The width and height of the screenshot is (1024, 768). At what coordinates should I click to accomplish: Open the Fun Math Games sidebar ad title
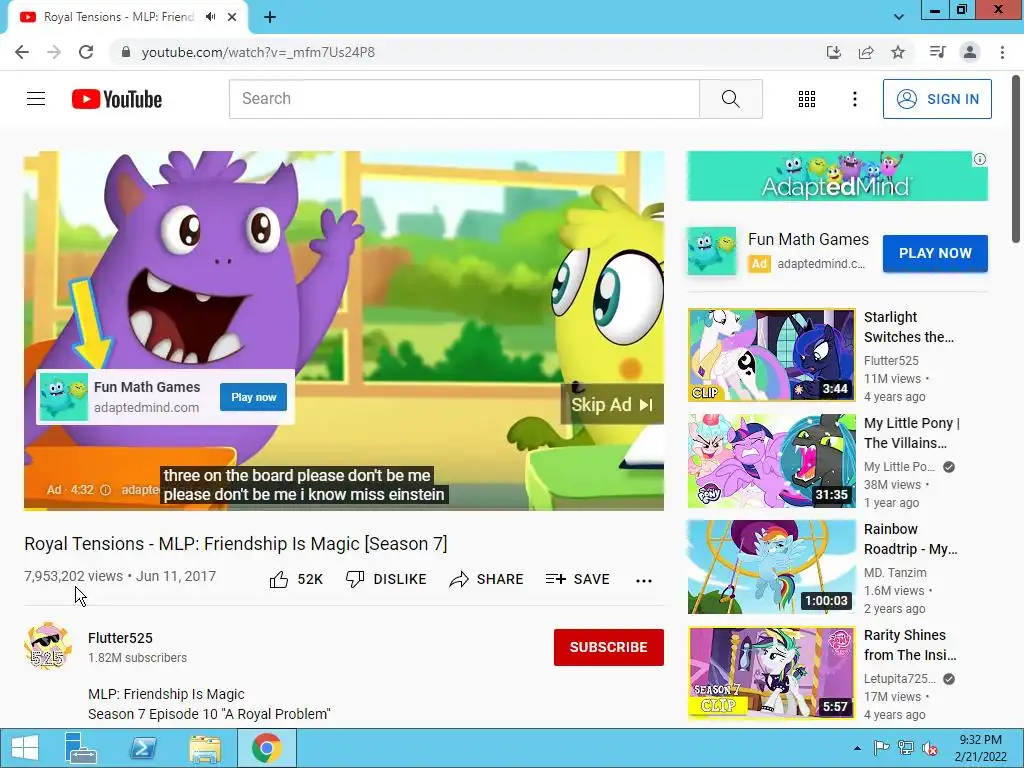[808, 240]
